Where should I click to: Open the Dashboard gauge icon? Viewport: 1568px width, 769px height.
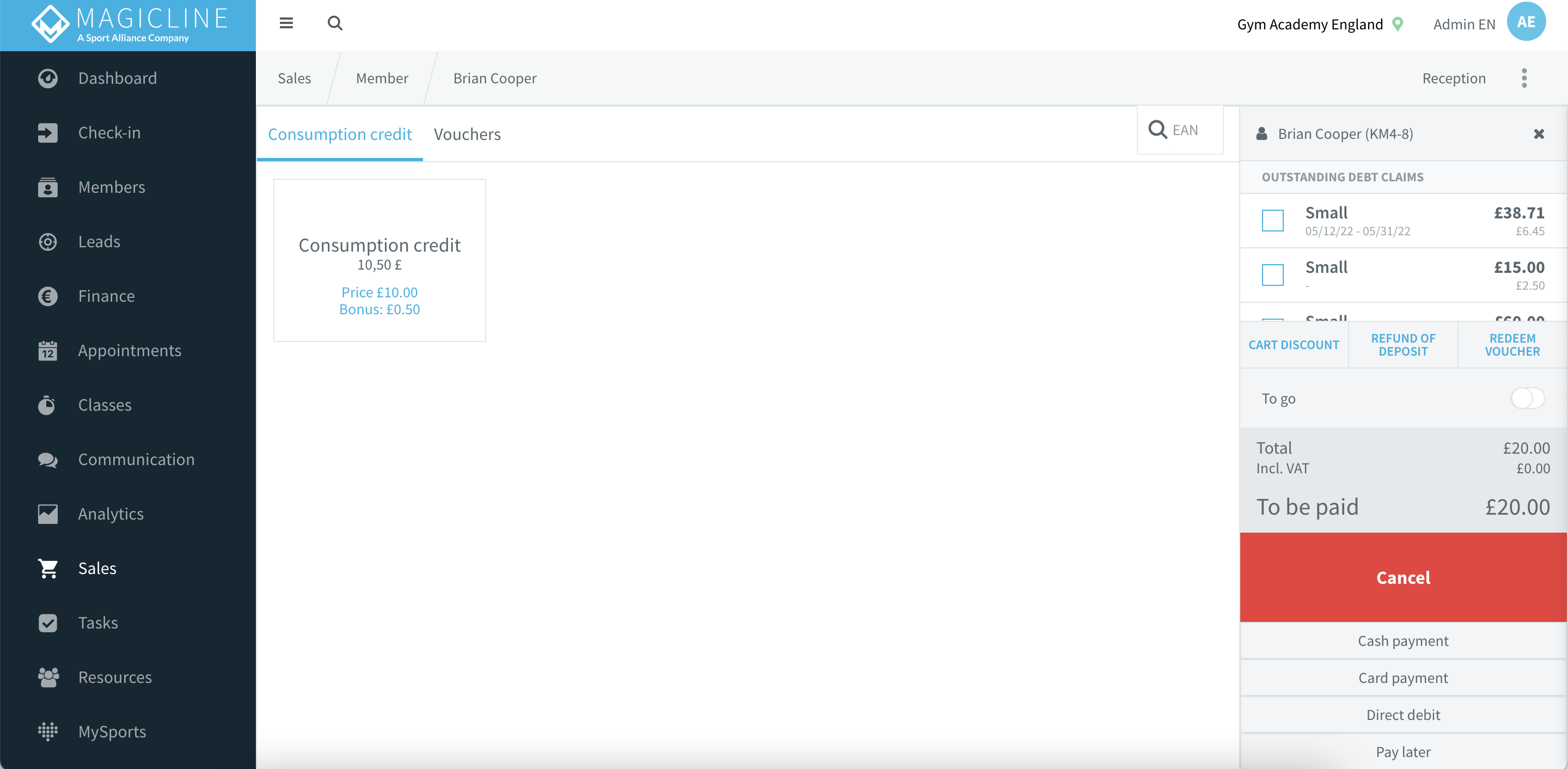point(47,78)
